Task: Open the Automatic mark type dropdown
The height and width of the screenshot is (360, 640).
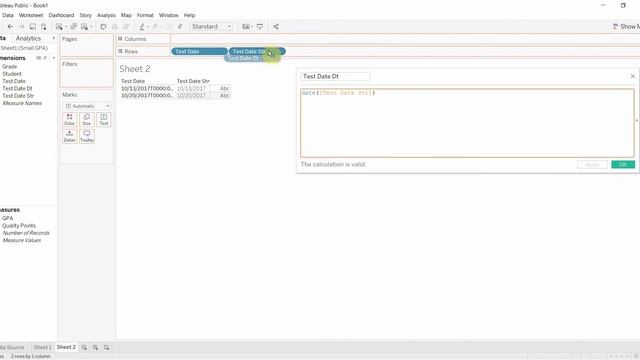Action: tap(87, 106)
